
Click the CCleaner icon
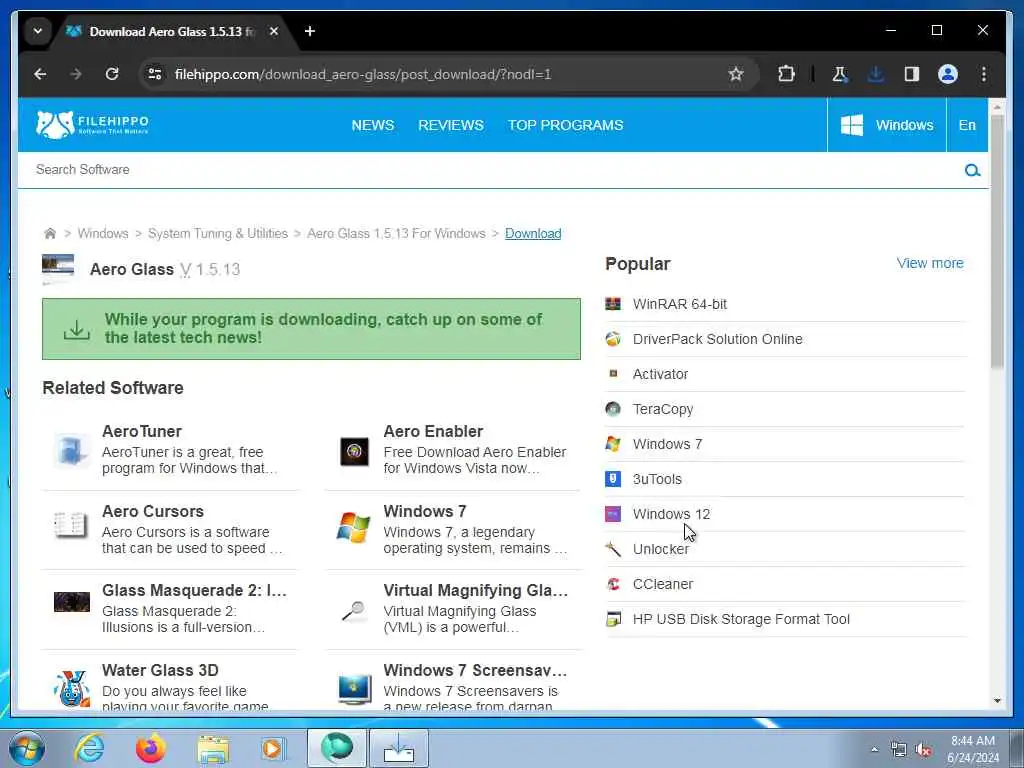pyautogui.click(x=613, y=584)
